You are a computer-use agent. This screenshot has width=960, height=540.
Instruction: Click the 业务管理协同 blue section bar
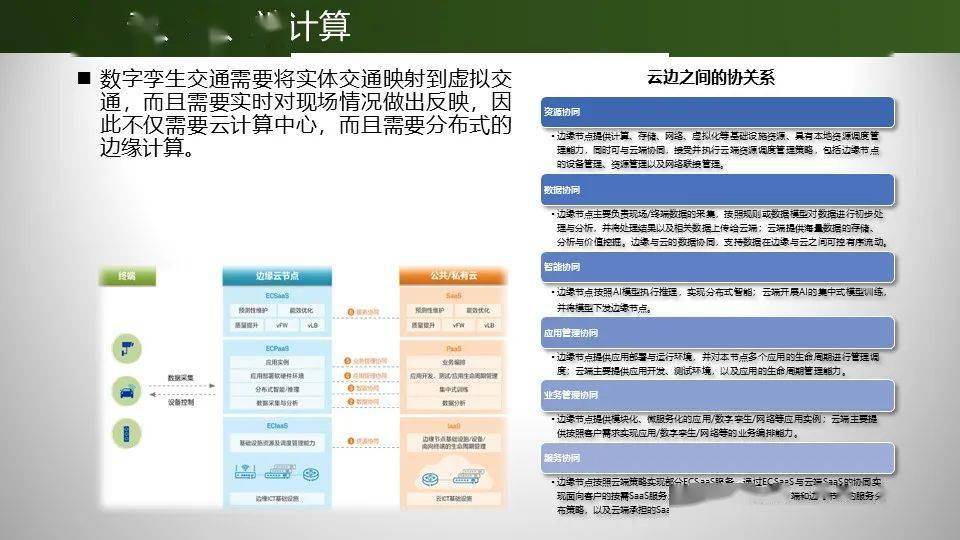click(717, 395)
